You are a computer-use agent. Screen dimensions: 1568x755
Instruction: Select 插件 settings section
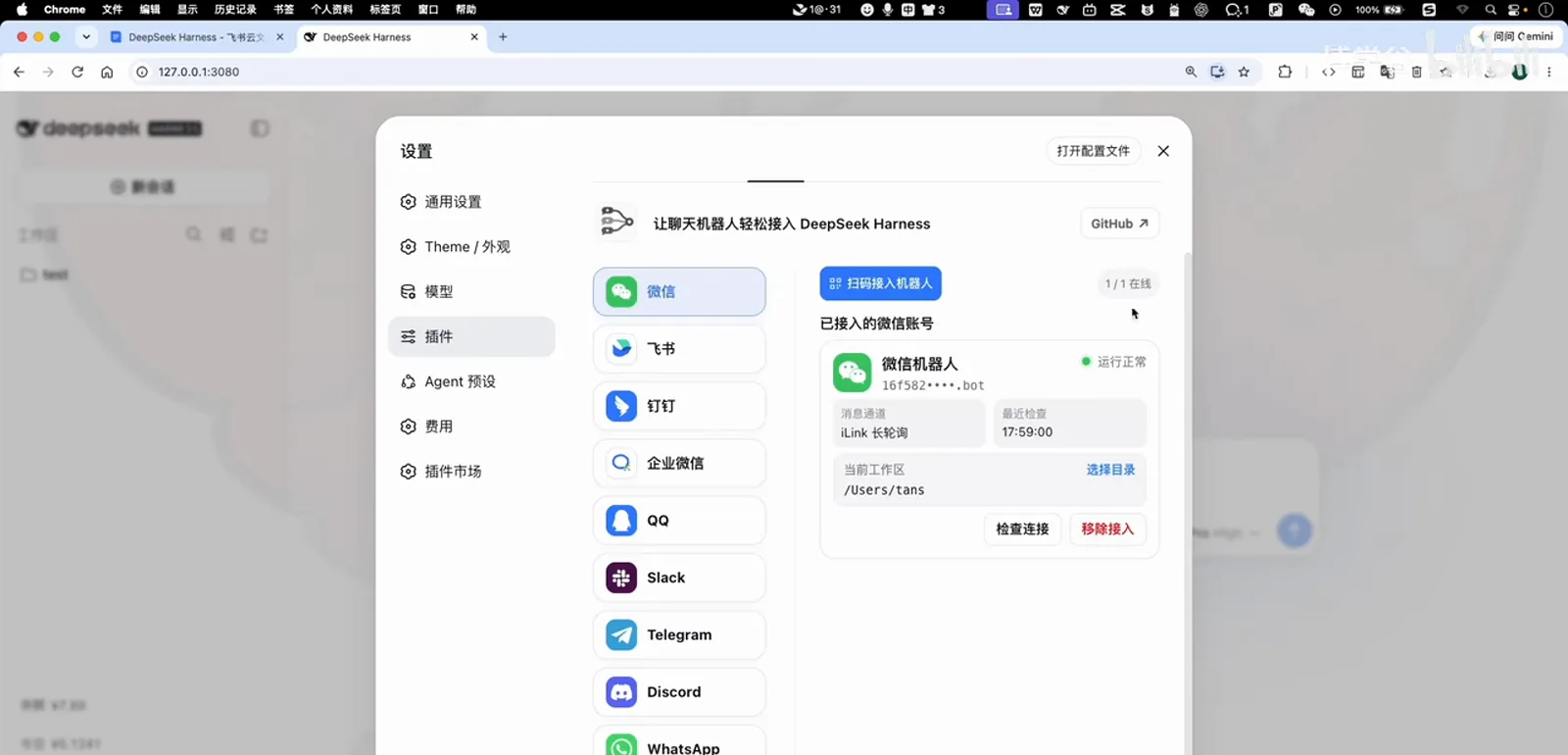point(471,336)
